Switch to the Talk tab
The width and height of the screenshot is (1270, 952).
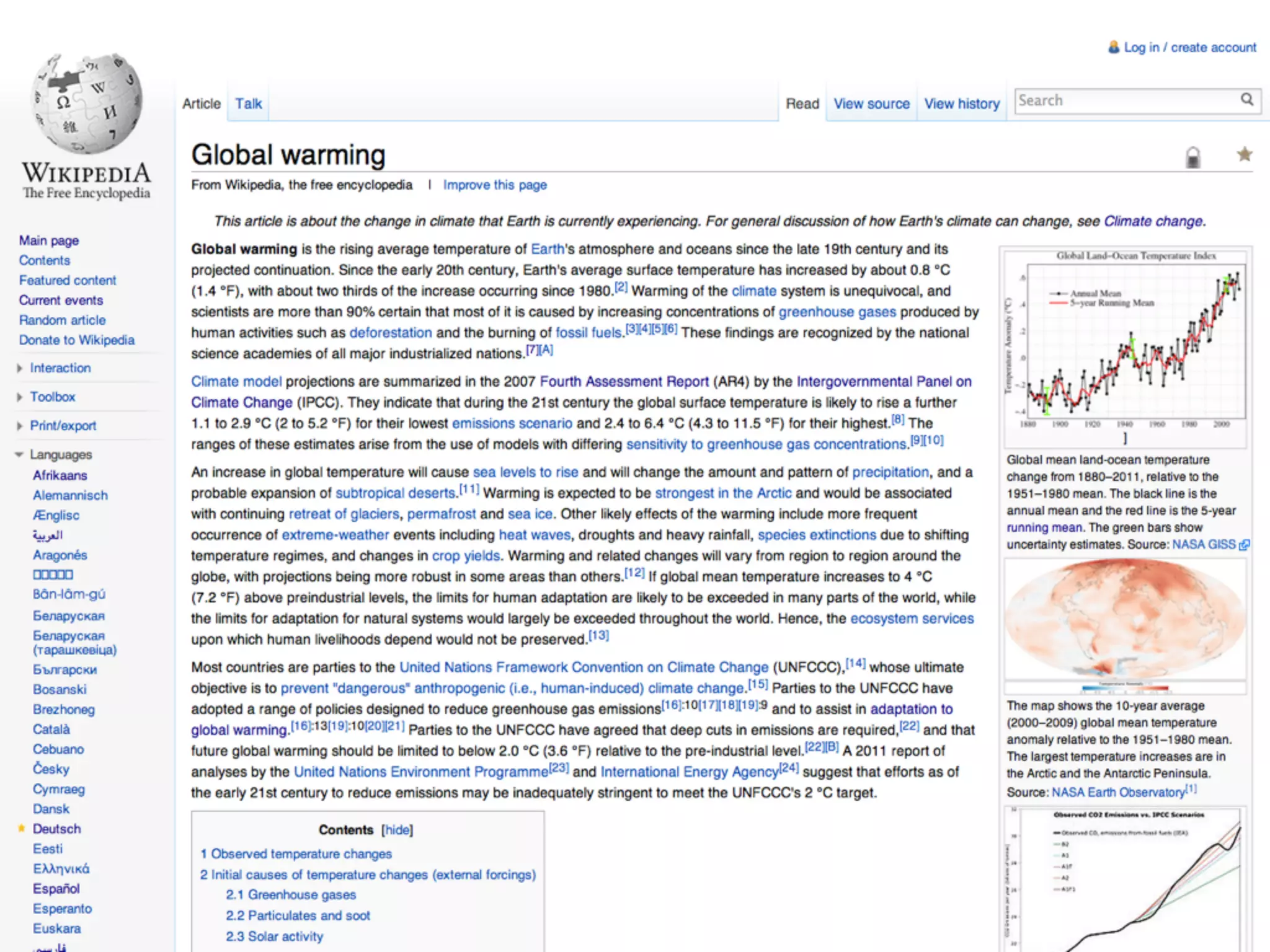point(248,104)
